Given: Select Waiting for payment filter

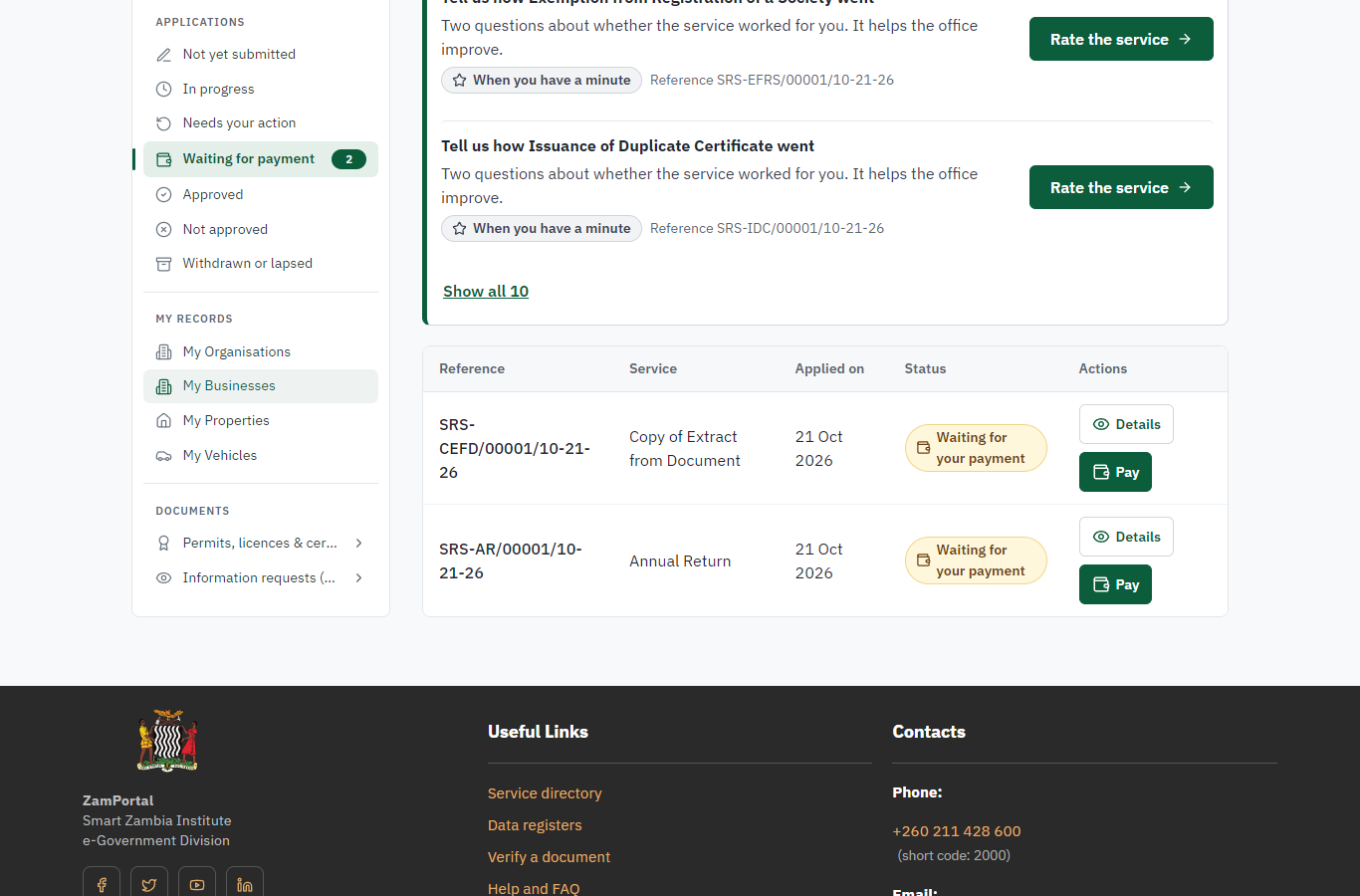Looking at the screenshot, I should pyautogui.click(x=261, y=159).
